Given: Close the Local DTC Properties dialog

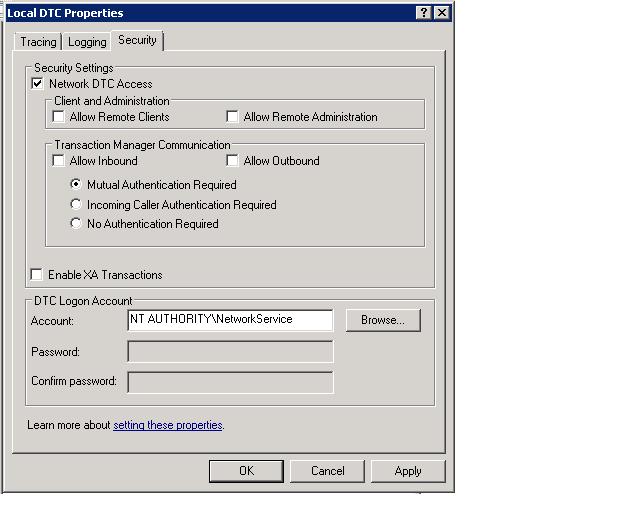Looking at the screenshot, I should [x=442, y=13].
